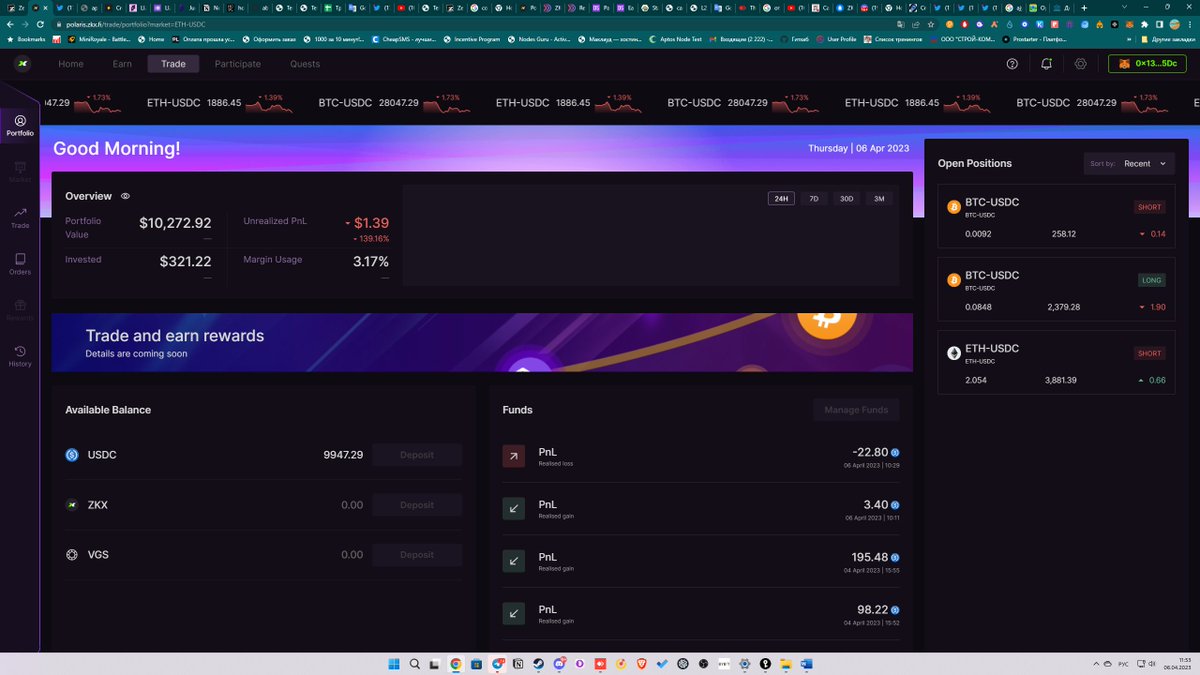Viewport: 1200px width, 675px height.
Task: Click the realised gain arrow icon for 3.40
Action: click(513, 509)
